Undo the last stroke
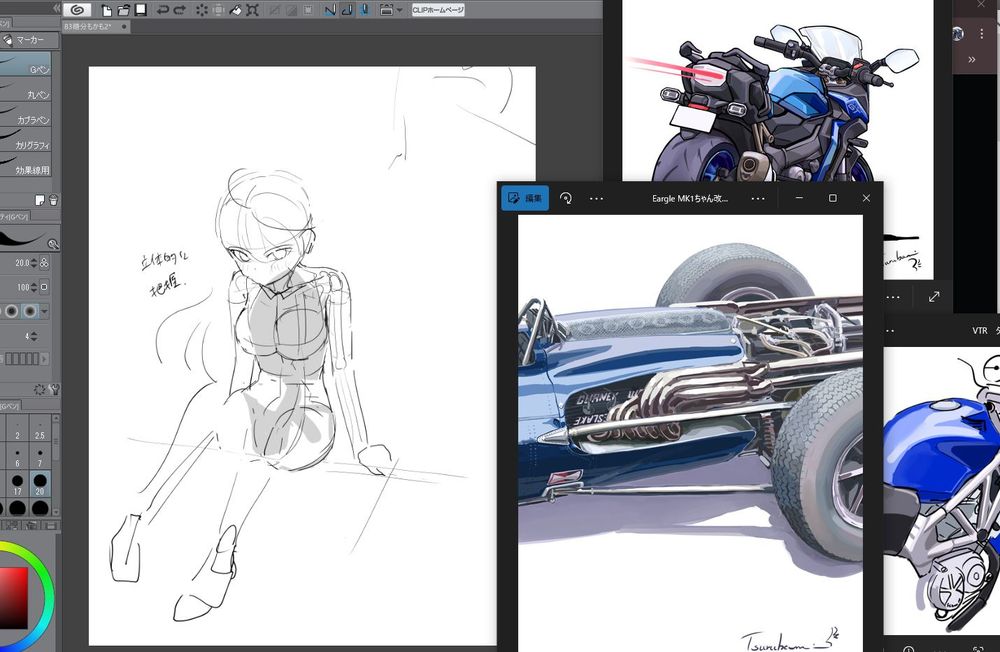Image resolution: width=1000 pixels, height=652 pixels. click(162, 10)
